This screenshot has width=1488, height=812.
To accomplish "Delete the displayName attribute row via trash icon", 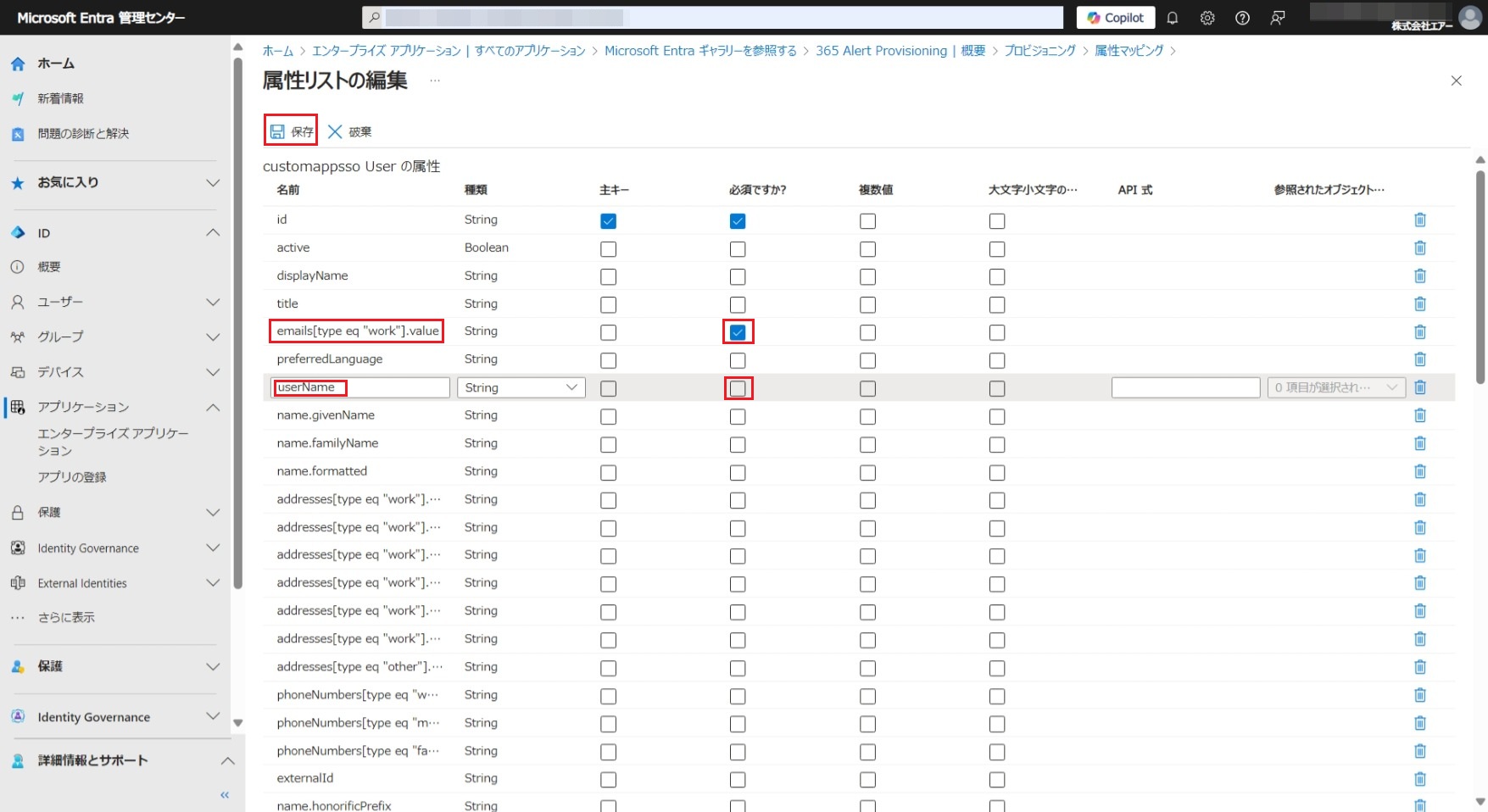I will point(1420,276).
